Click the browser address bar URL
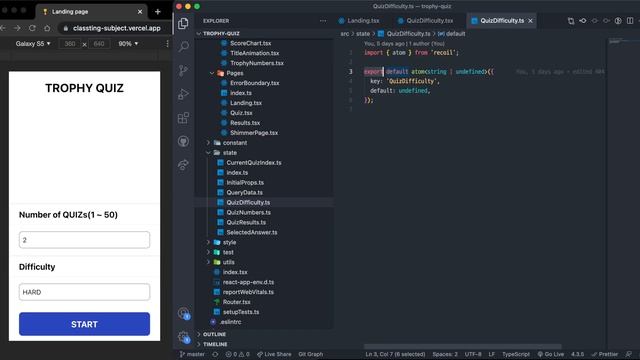This screenshot has height=360, width=640. tap(116, 28)
